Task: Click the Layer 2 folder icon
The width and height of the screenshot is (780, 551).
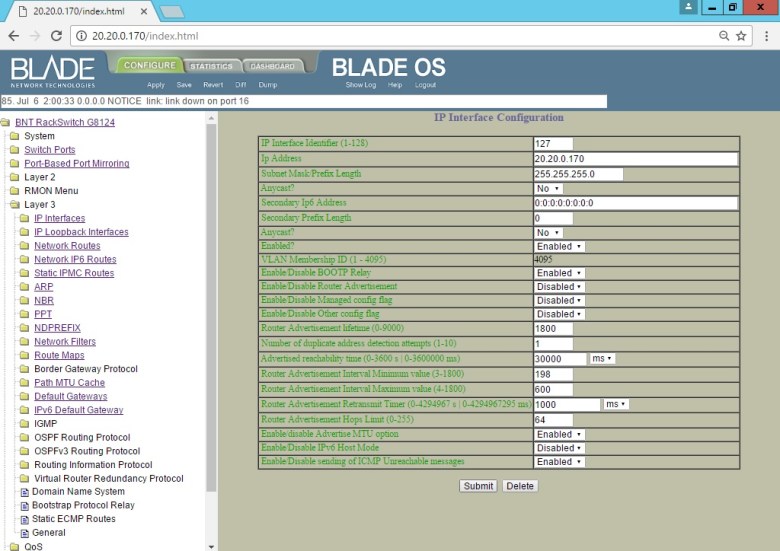Action: (15, 177)
